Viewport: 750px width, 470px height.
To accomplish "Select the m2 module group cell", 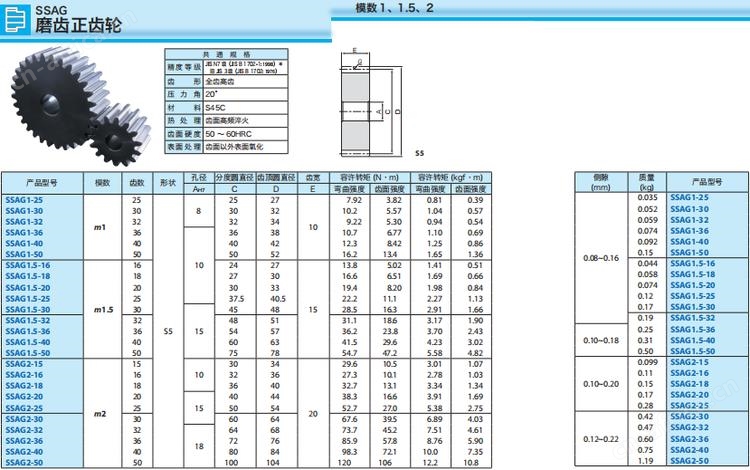I will click(x=100, y=413).
